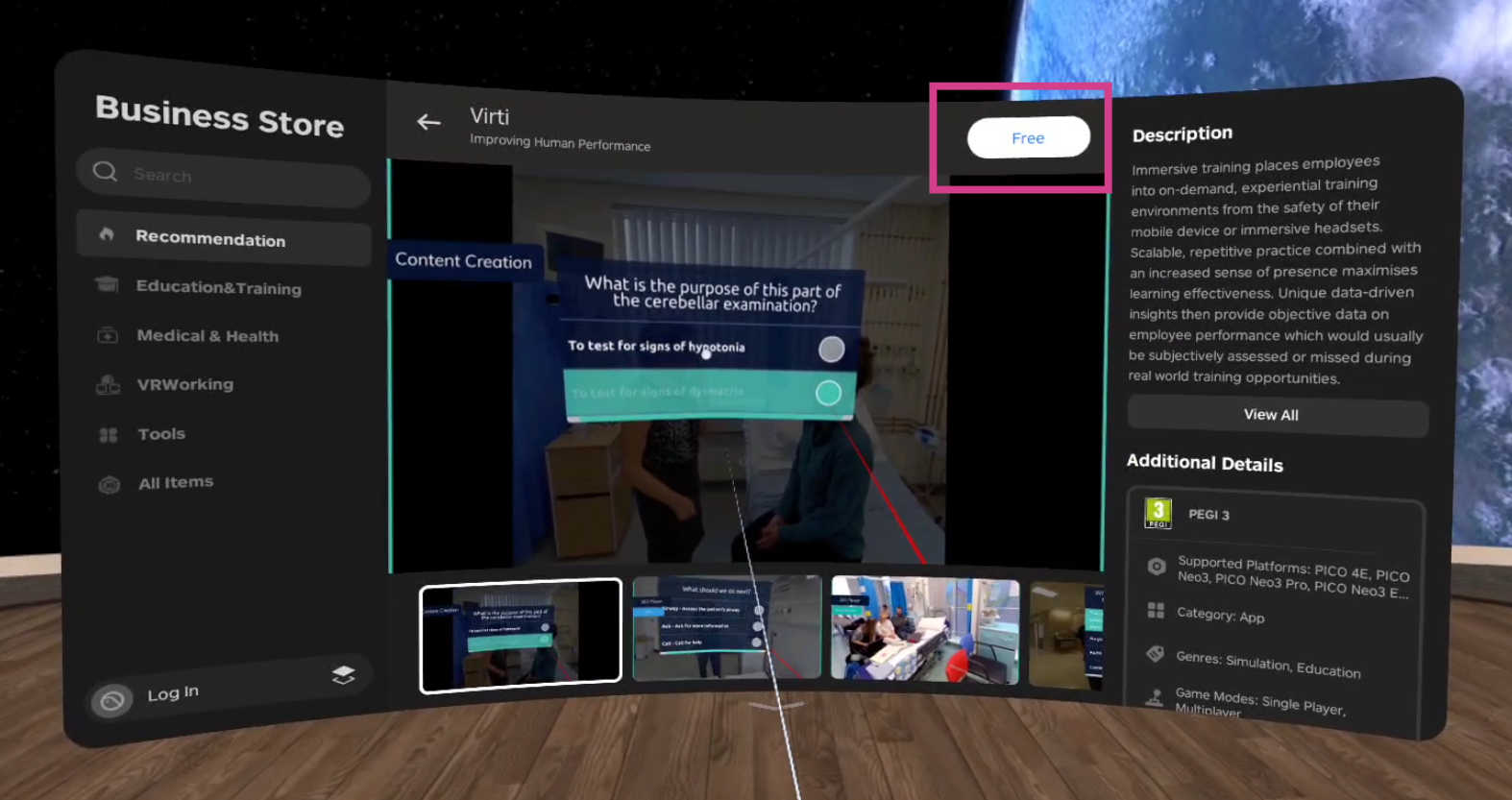The width and height of the screenshot is (1512, 800).
Task: Click the main Virti preview image
Action: (746, 366)
